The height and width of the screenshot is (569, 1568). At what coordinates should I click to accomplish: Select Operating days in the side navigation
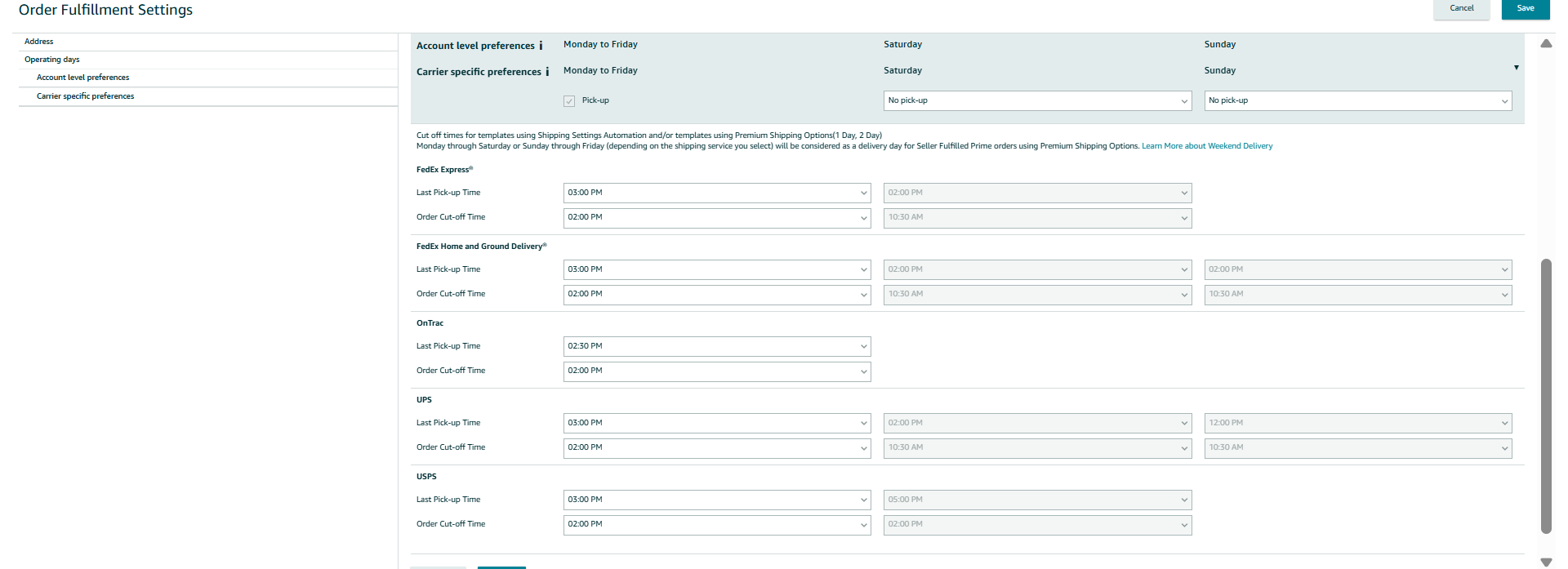[x=52, y=60]
